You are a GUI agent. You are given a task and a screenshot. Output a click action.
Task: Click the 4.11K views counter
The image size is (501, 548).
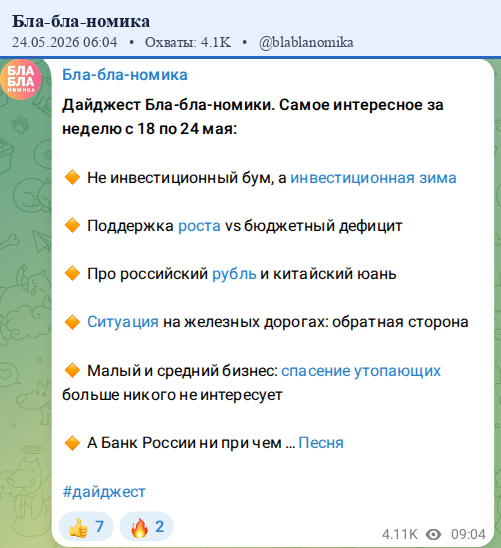[x=399, y=534]
